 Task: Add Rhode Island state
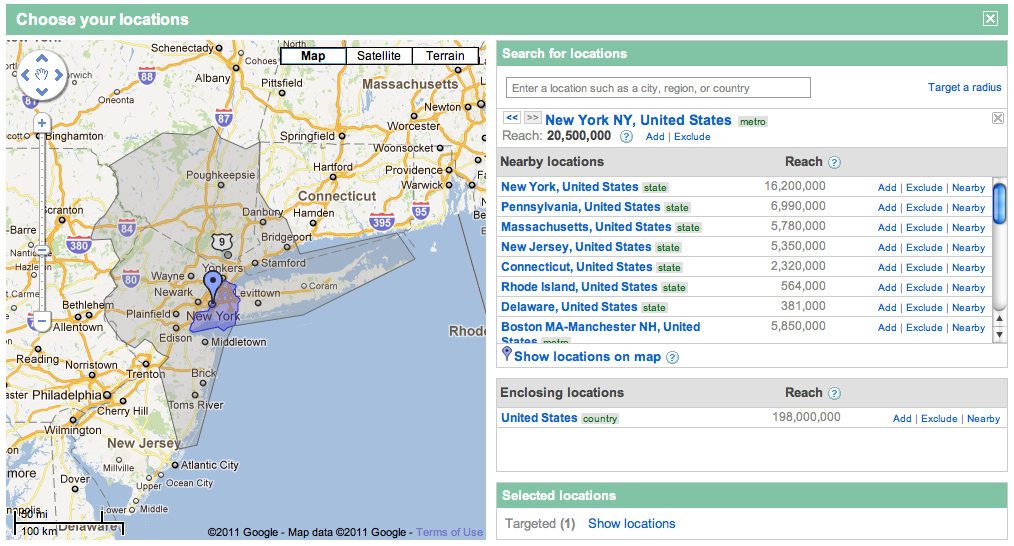click(x=887, y=288)
